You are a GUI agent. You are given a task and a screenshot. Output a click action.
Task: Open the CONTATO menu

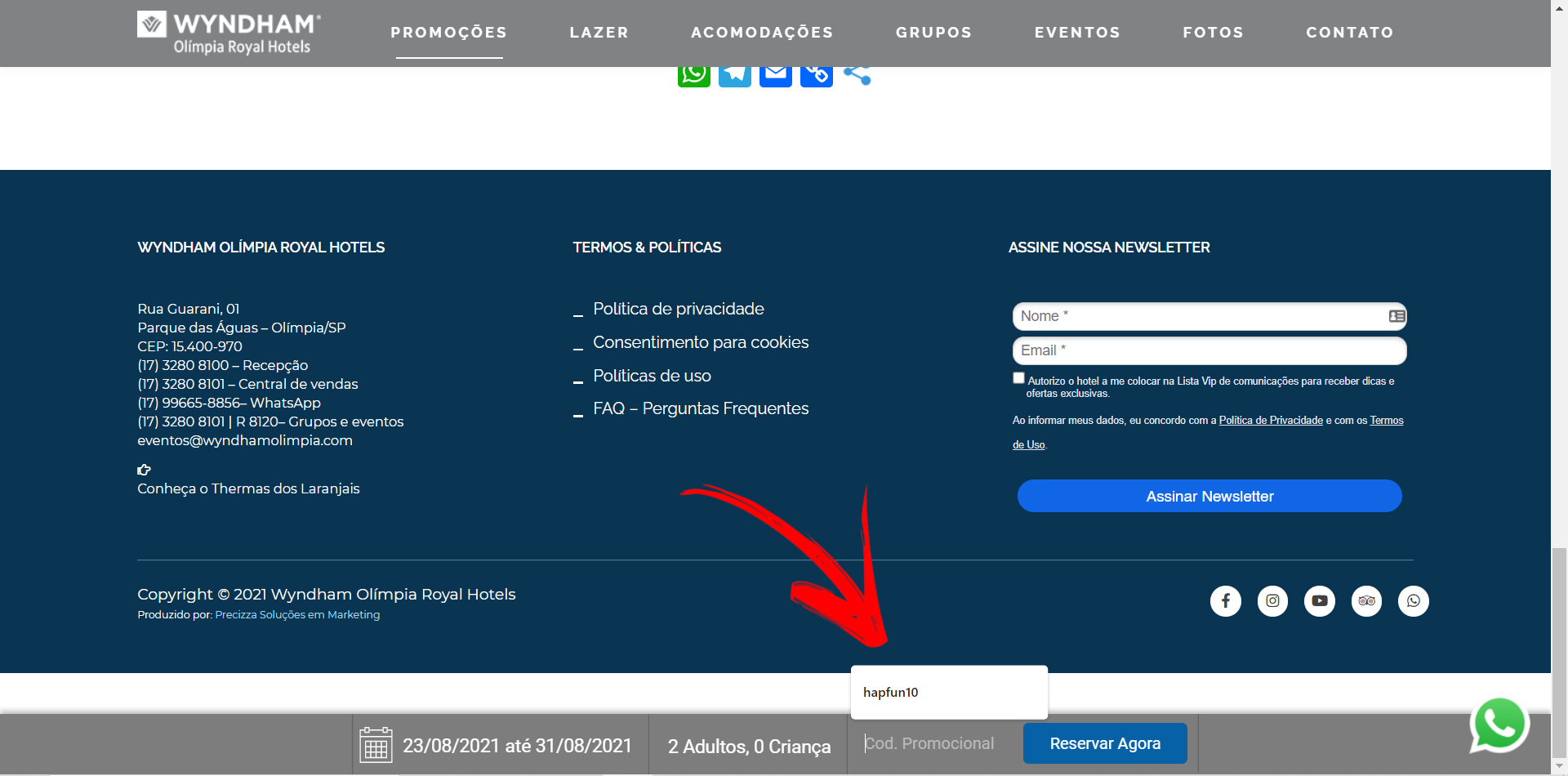coord(1349,33)
